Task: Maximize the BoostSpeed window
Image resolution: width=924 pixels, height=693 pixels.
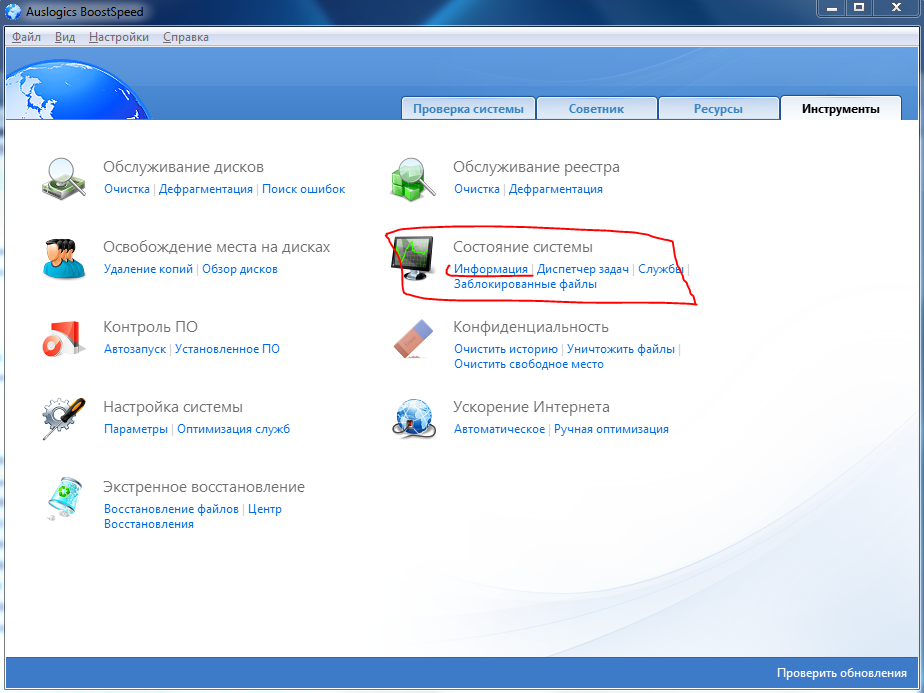Action: [859, 8]
